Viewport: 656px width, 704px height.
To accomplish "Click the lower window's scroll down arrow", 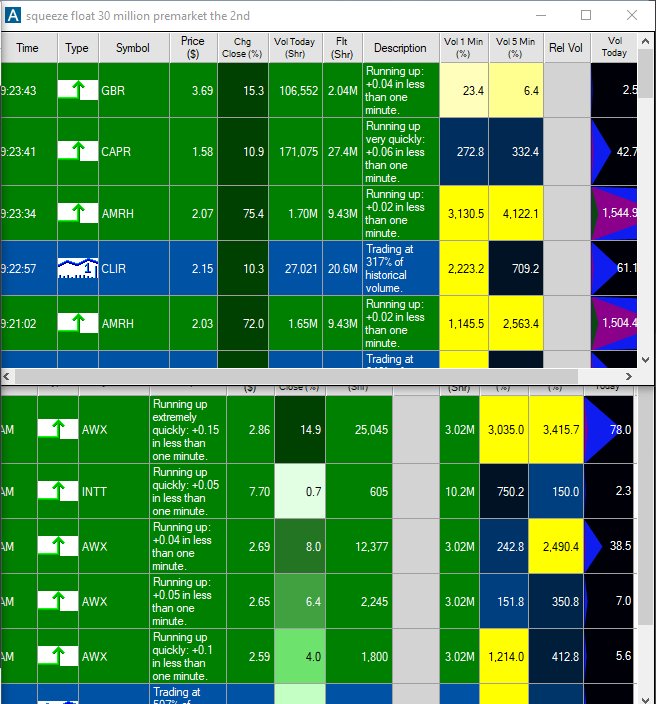I will click(645, 699).
